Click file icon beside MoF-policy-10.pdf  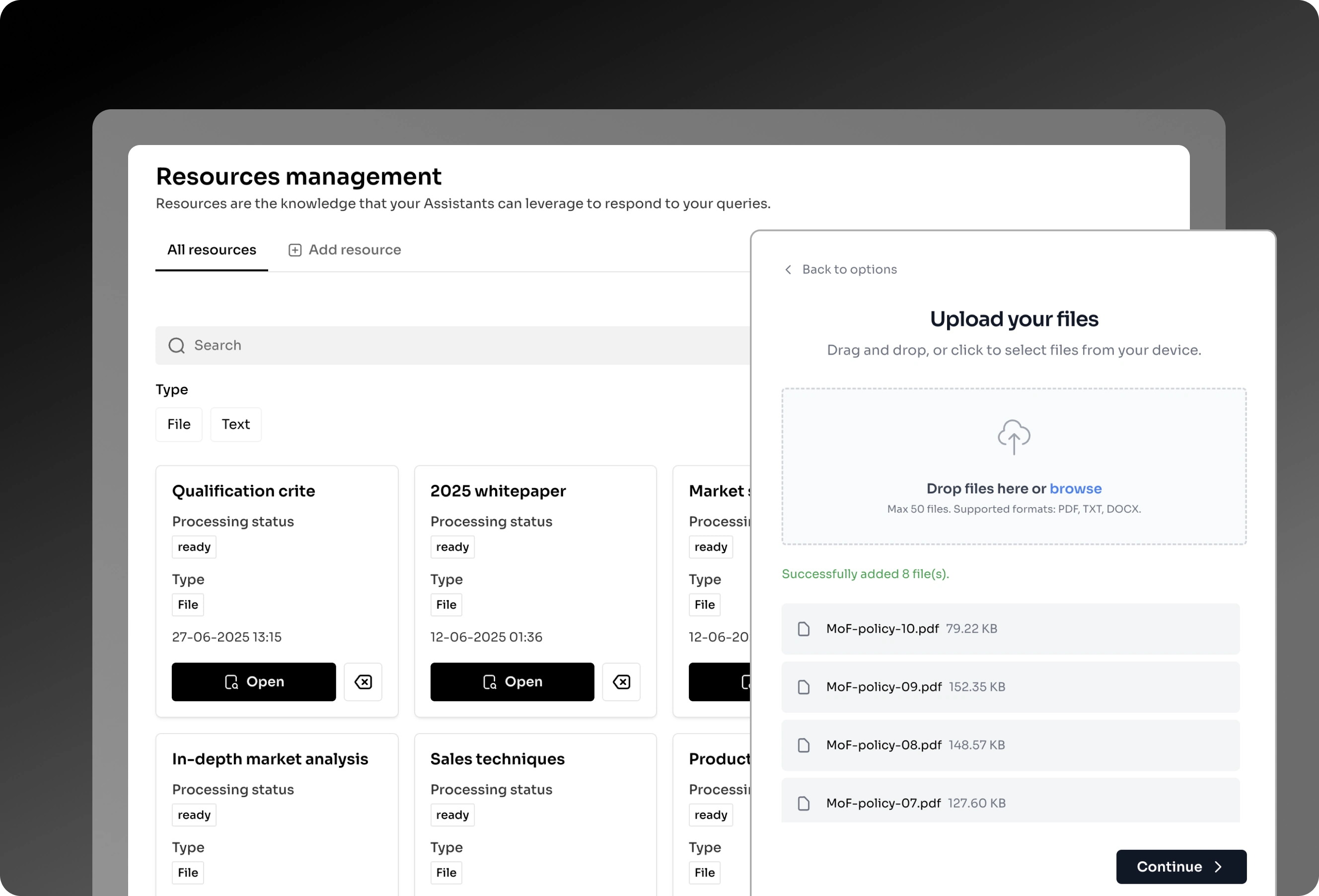(803, 629)
